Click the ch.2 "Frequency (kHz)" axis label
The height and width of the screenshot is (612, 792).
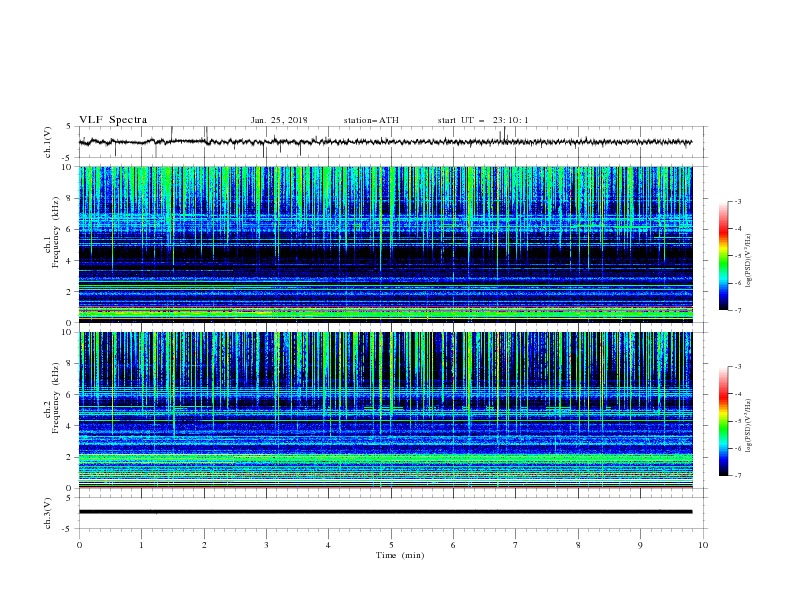(x=55, y=398)
